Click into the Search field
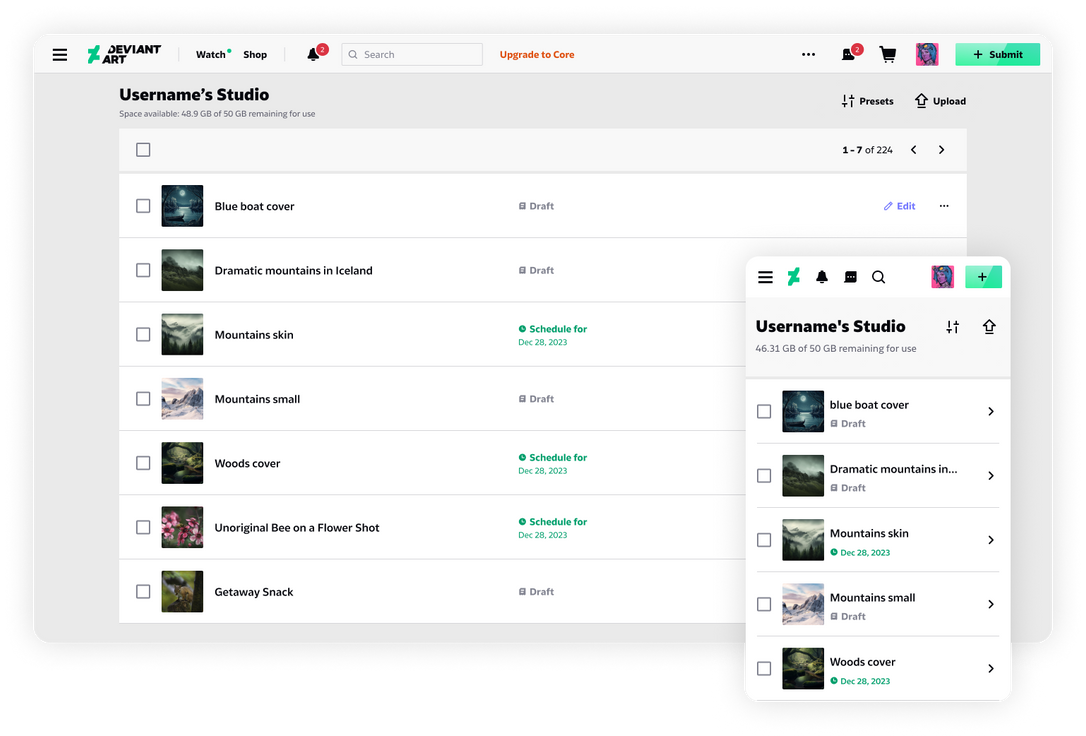Image resolution: width=1086 pixels, height=736 pixels. tap(412, 55)
